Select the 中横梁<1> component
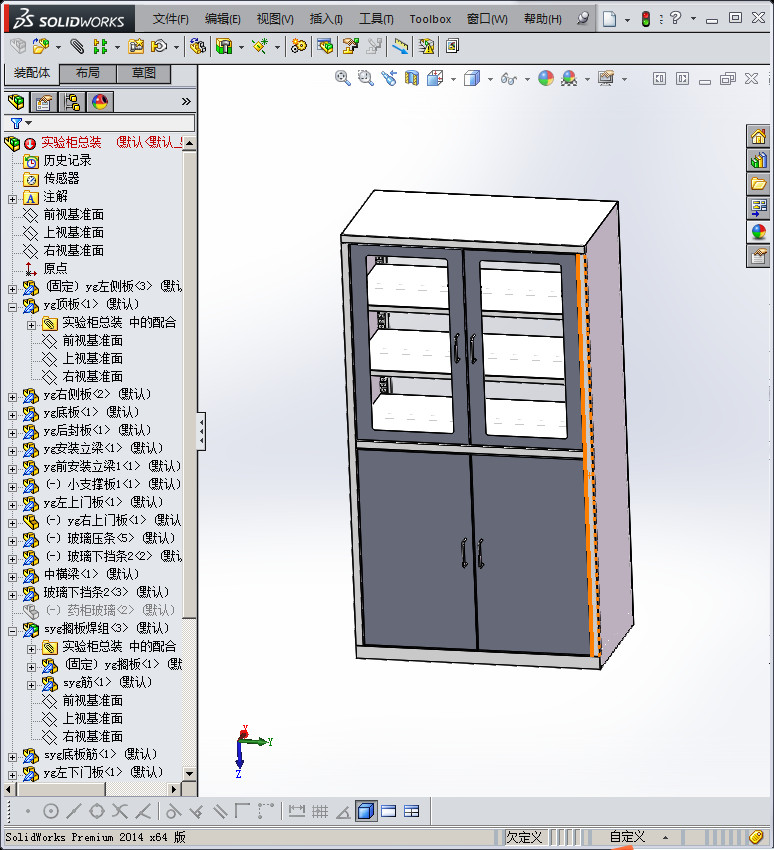Viewport: 774px width, 850px height. (91, 574)
